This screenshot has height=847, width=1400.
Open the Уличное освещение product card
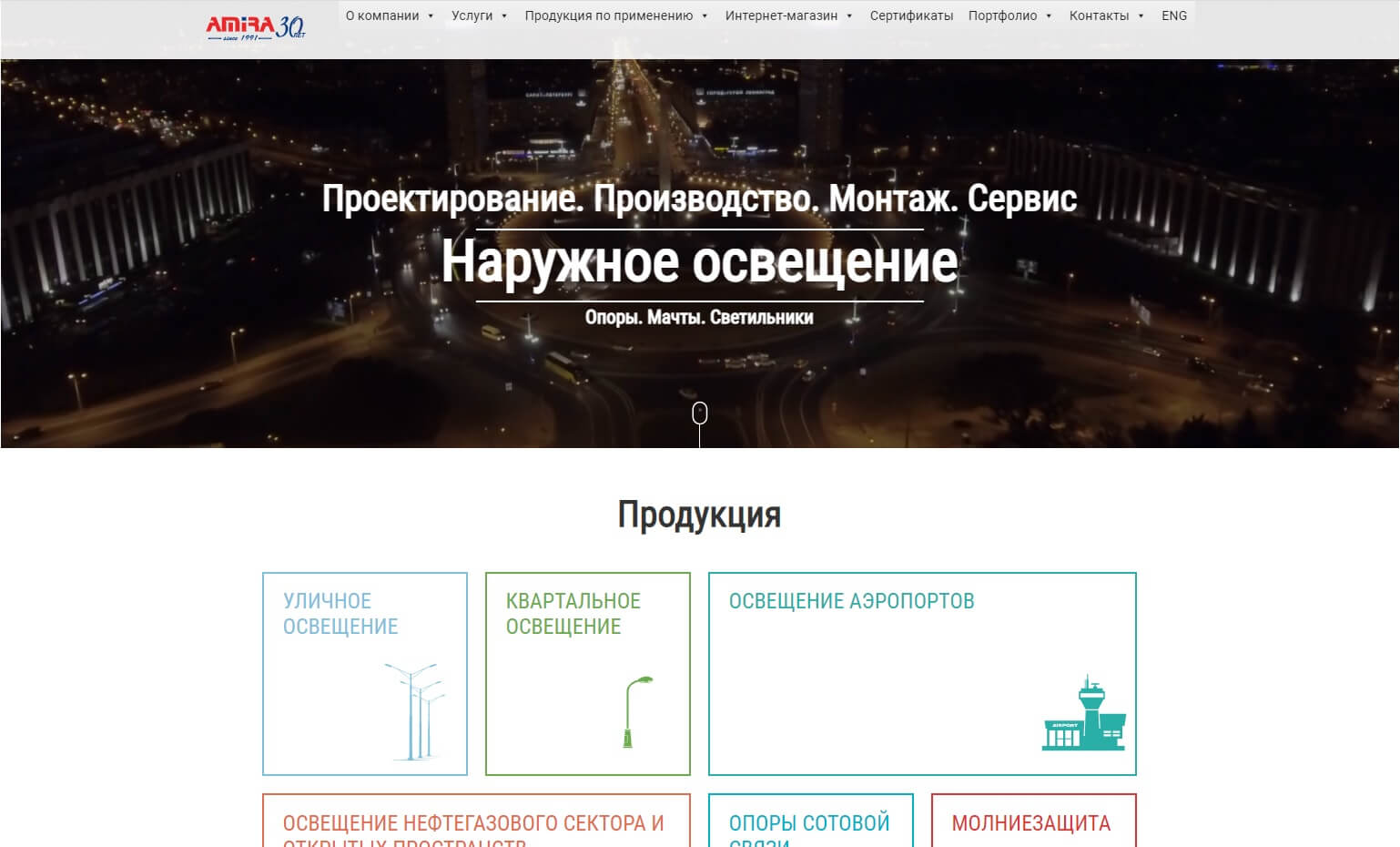(x=365, y=674)
